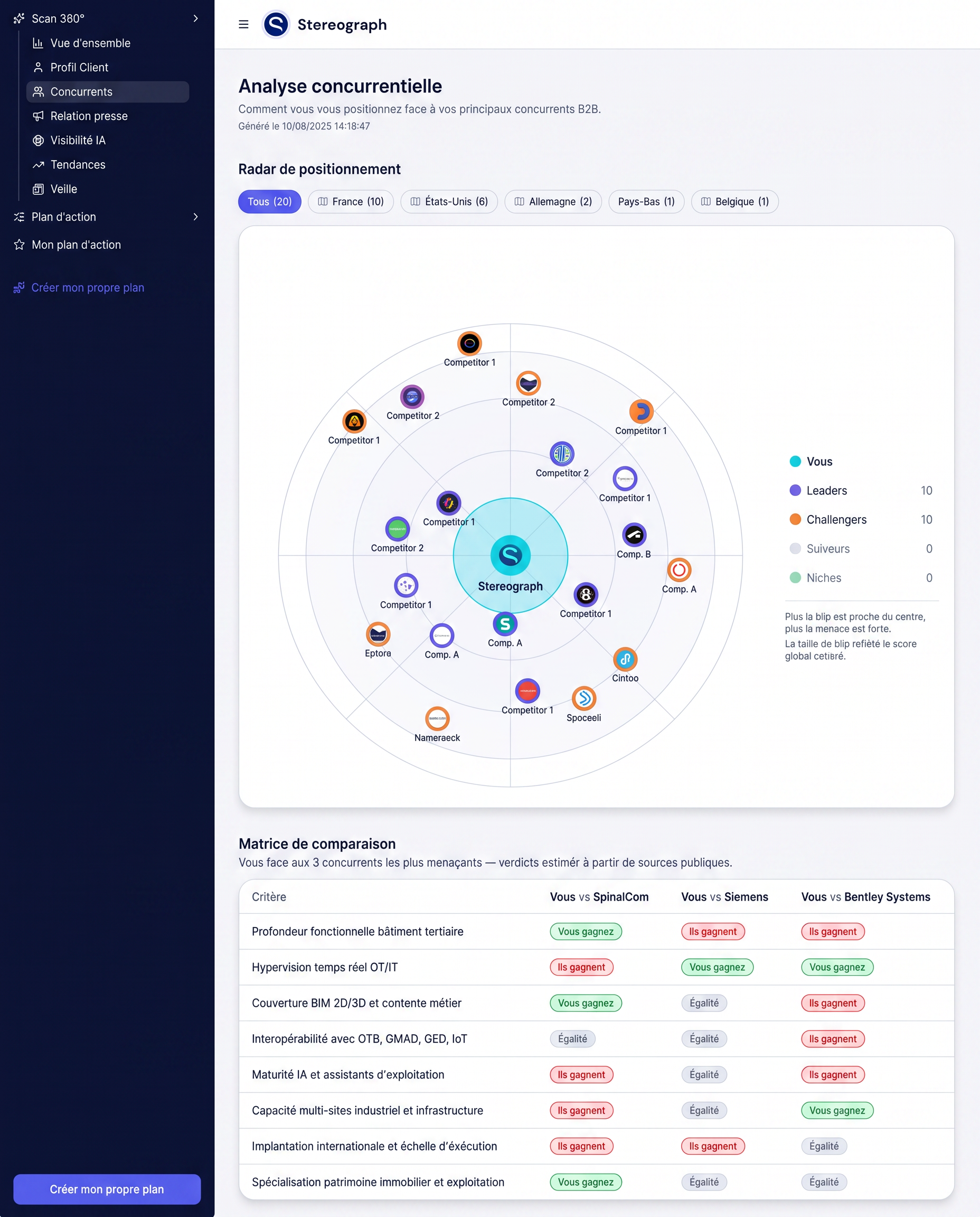Click the Scan 380° sparkle icon
The width and height of the screenshot is (980, 1217).
click(19, 18)
